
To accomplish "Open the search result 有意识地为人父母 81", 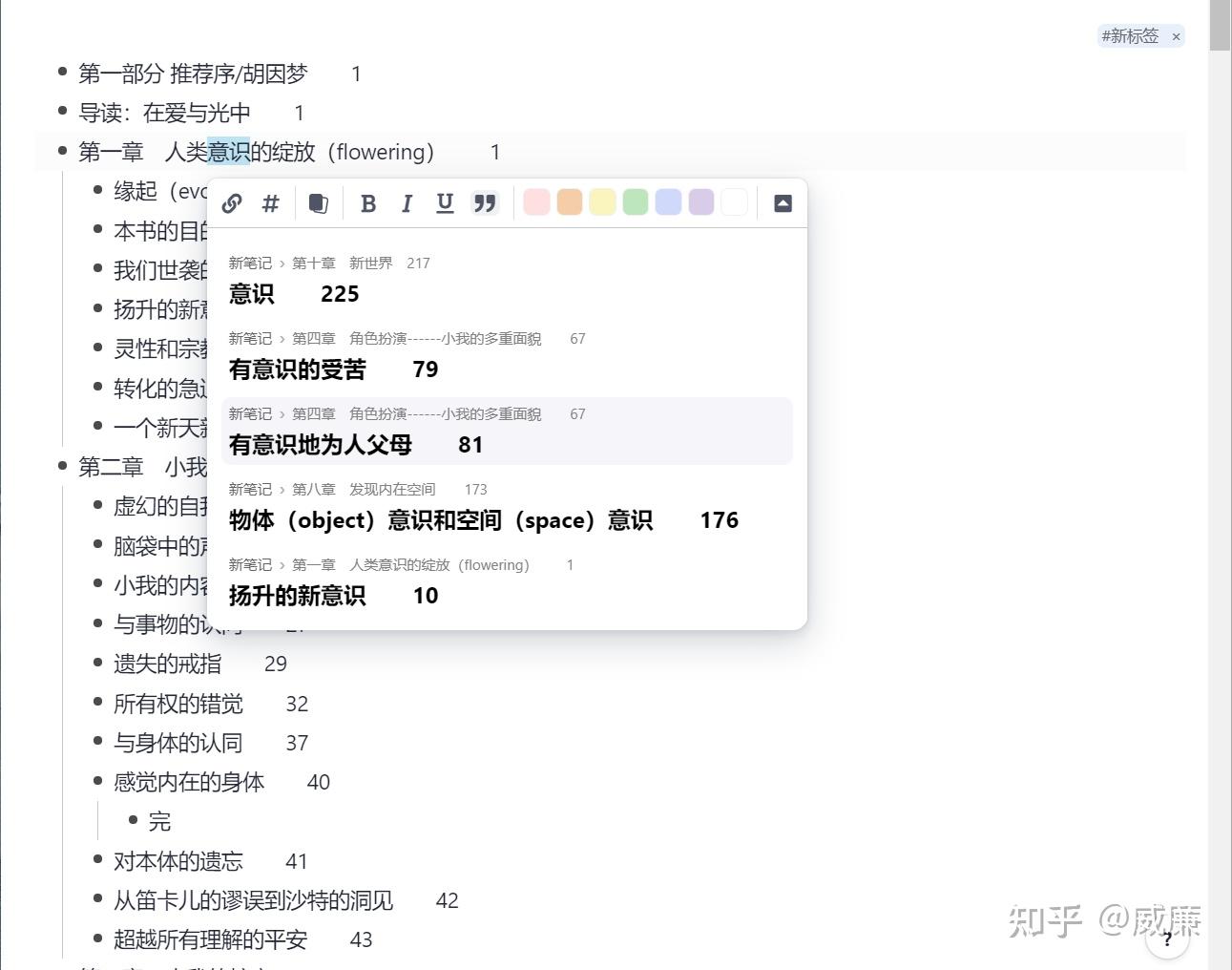I will coord(507,432).
